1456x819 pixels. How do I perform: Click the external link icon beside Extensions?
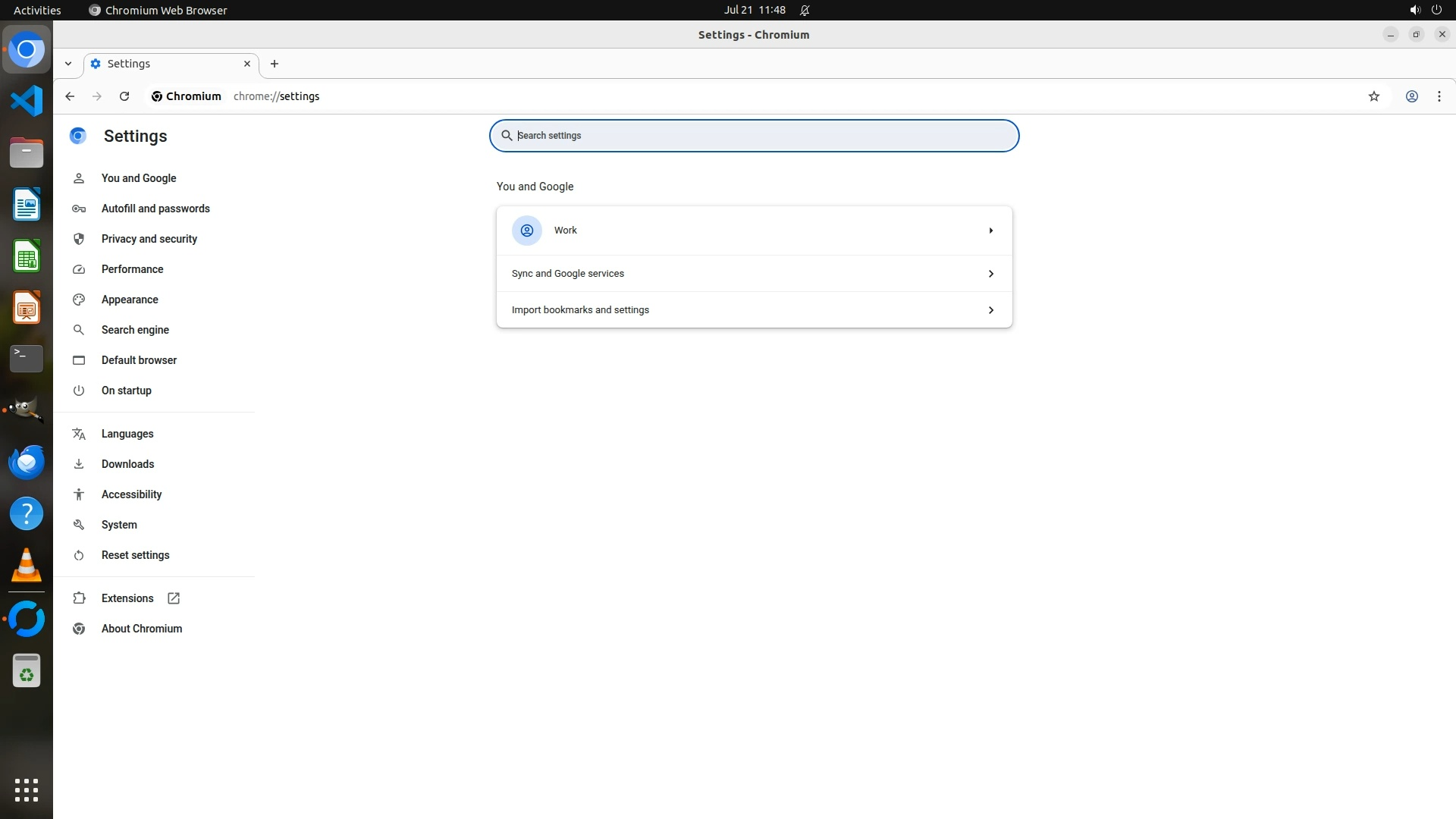174,598
